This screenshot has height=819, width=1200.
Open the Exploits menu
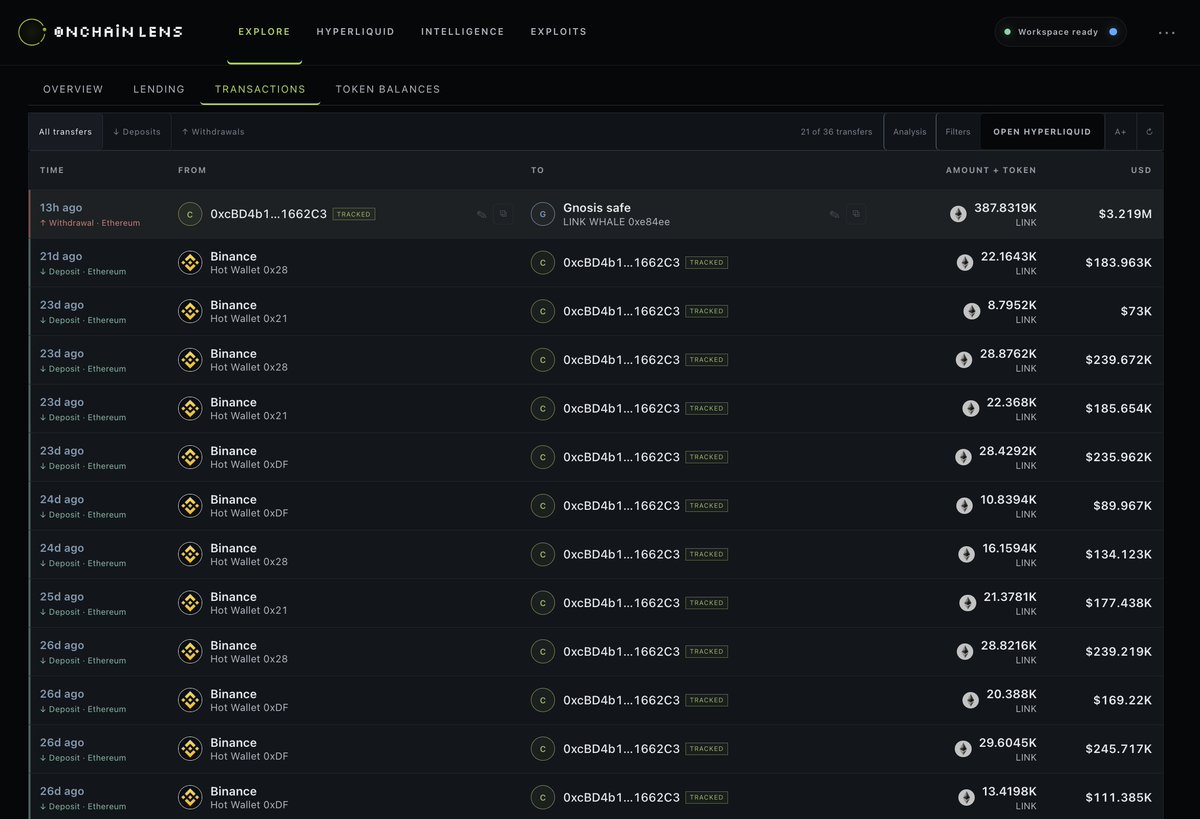click(559, 32)
